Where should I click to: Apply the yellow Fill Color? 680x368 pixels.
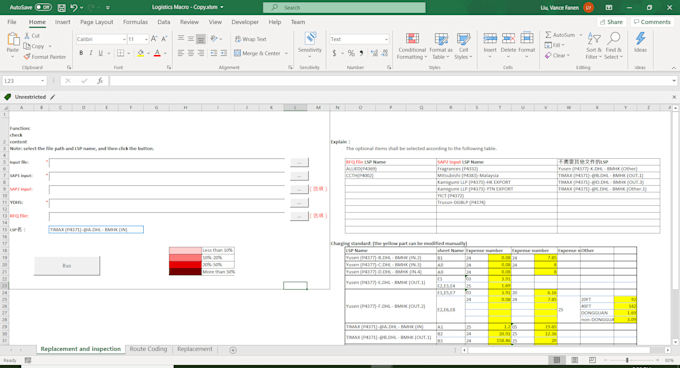[141, 53]
